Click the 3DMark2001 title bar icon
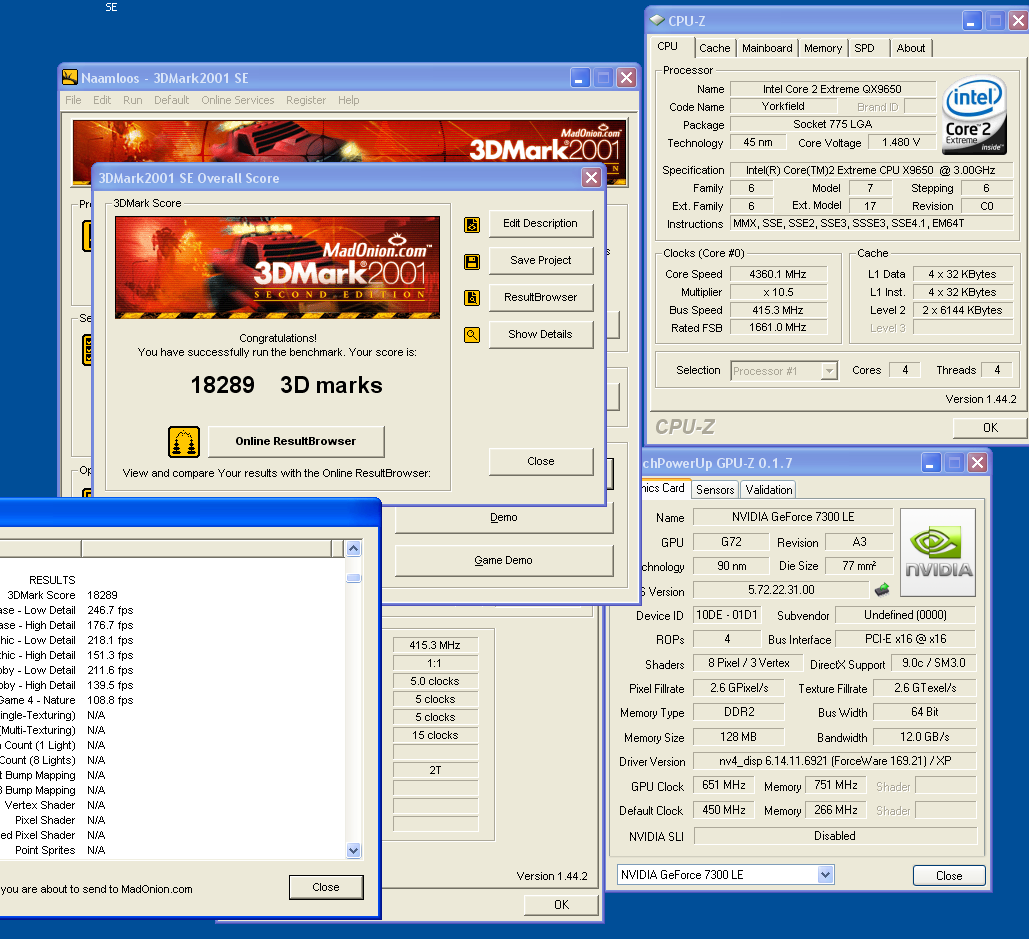 (x=70, y=77)
